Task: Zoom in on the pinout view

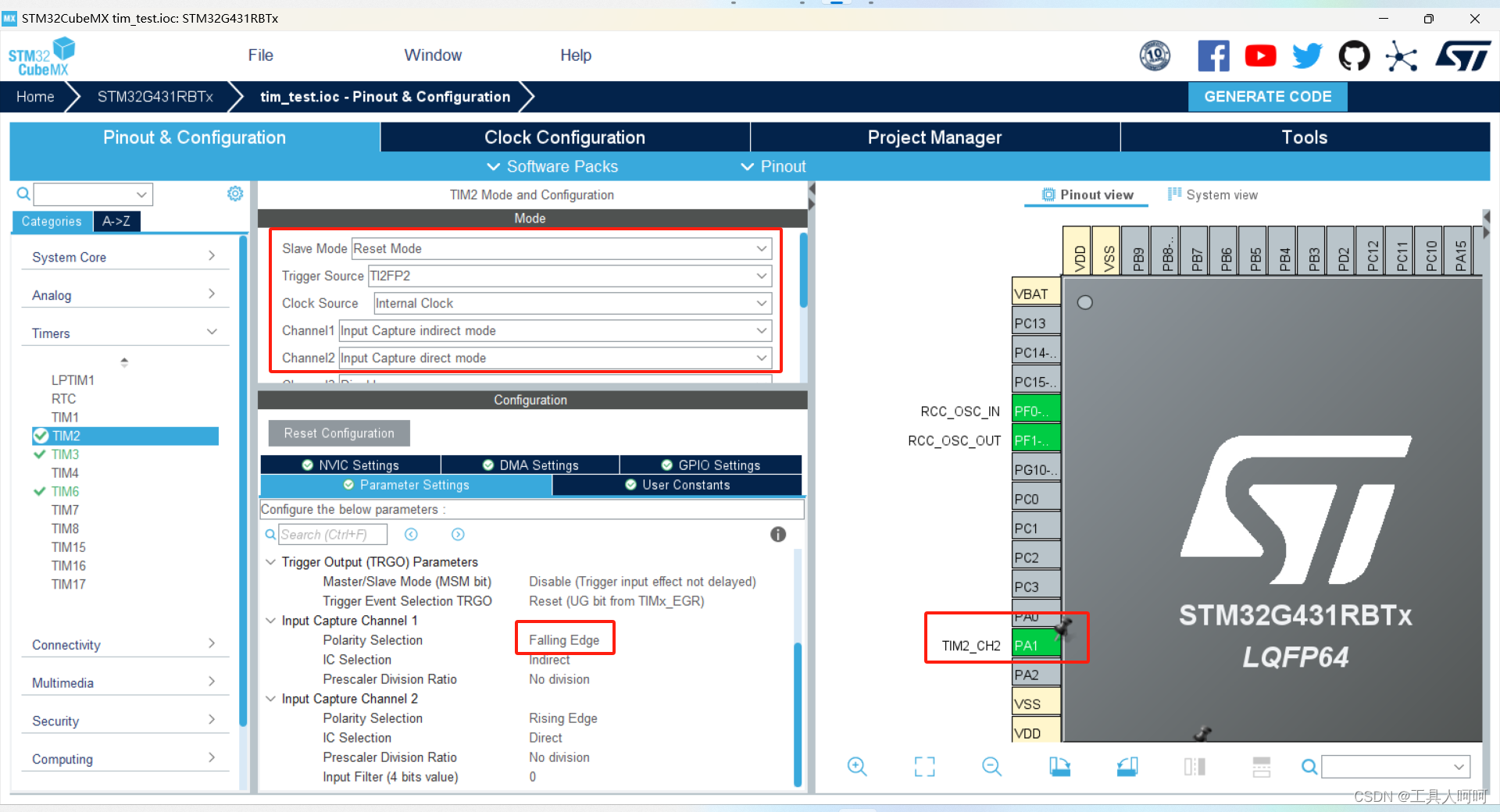Action: 857,767
